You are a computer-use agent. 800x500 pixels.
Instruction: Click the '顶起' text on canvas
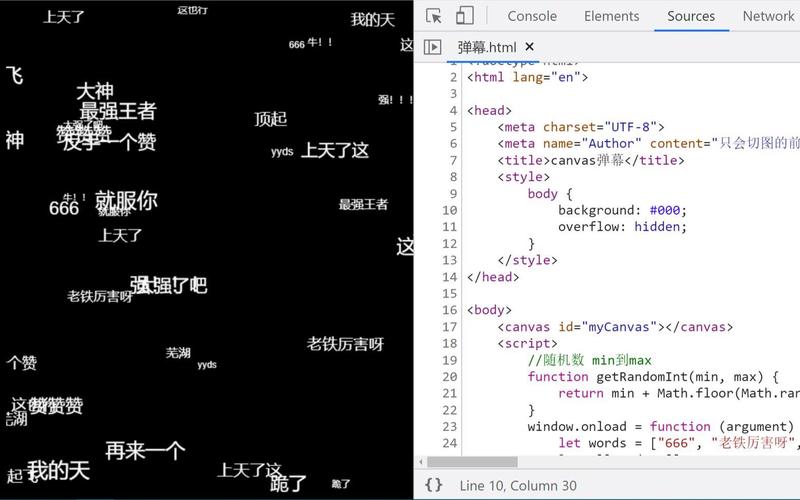270,119
